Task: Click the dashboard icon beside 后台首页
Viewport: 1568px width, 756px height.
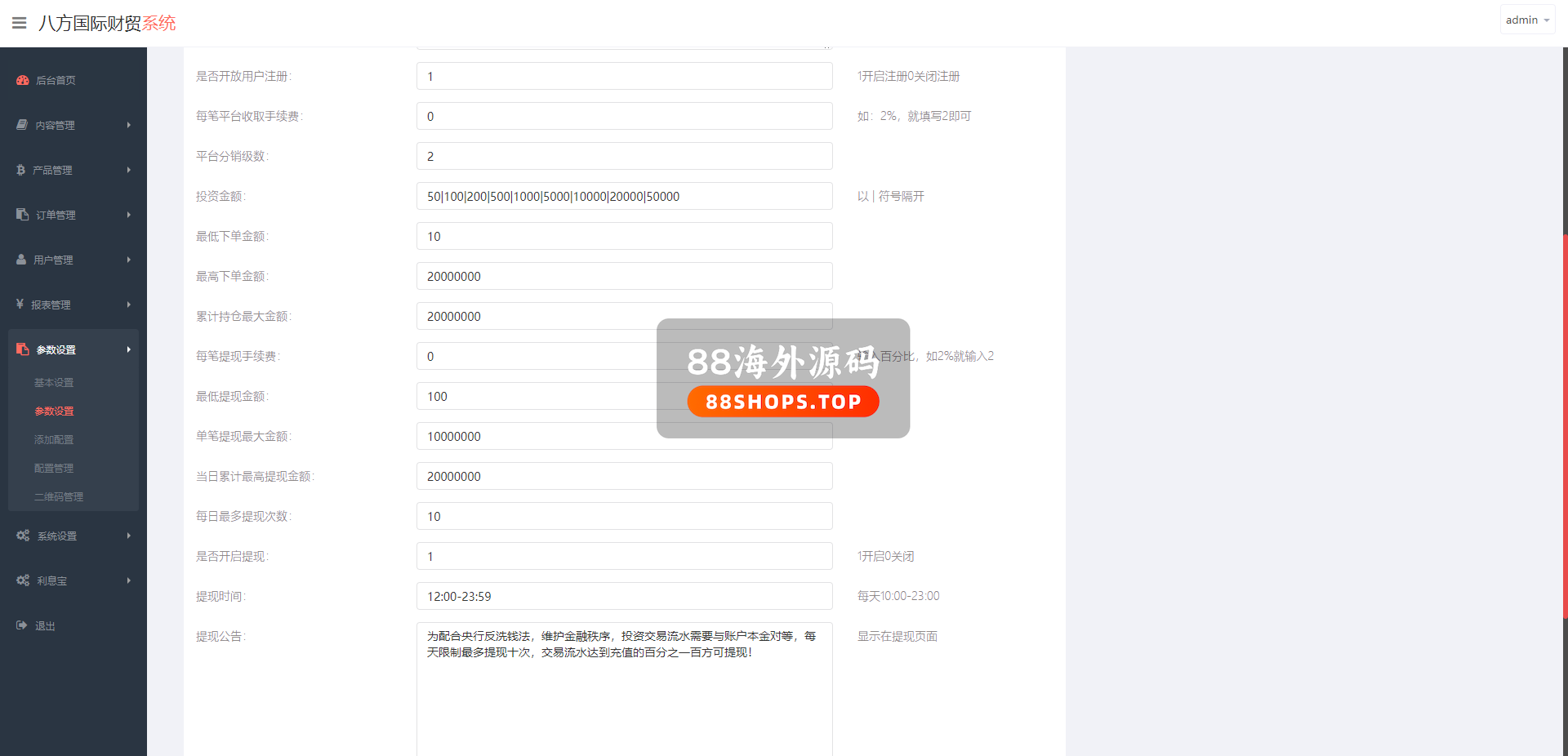Action: pyautogui.click(x=23, y=80)
